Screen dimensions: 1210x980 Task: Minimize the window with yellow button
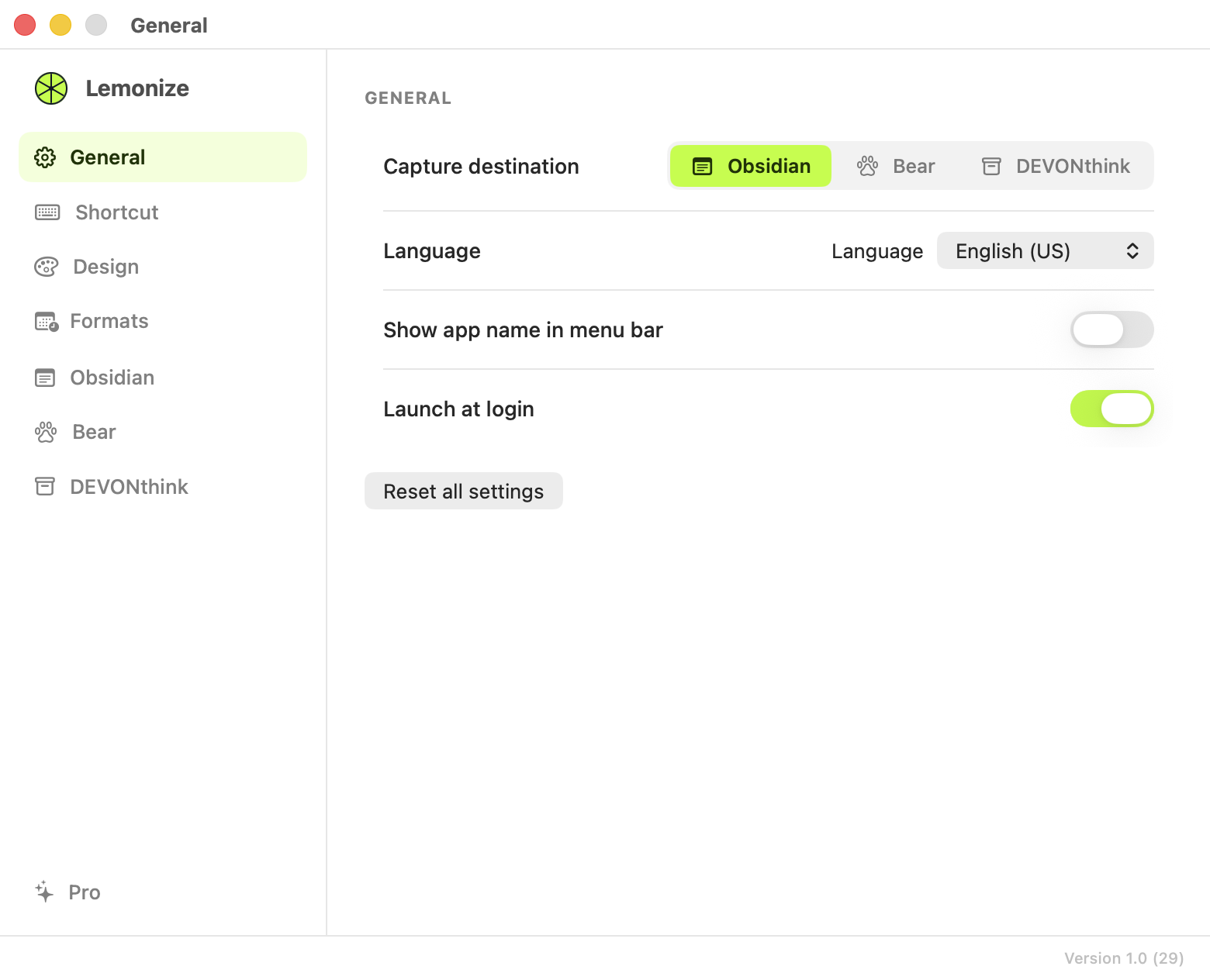pyautogui.click(x=60, y=25)
